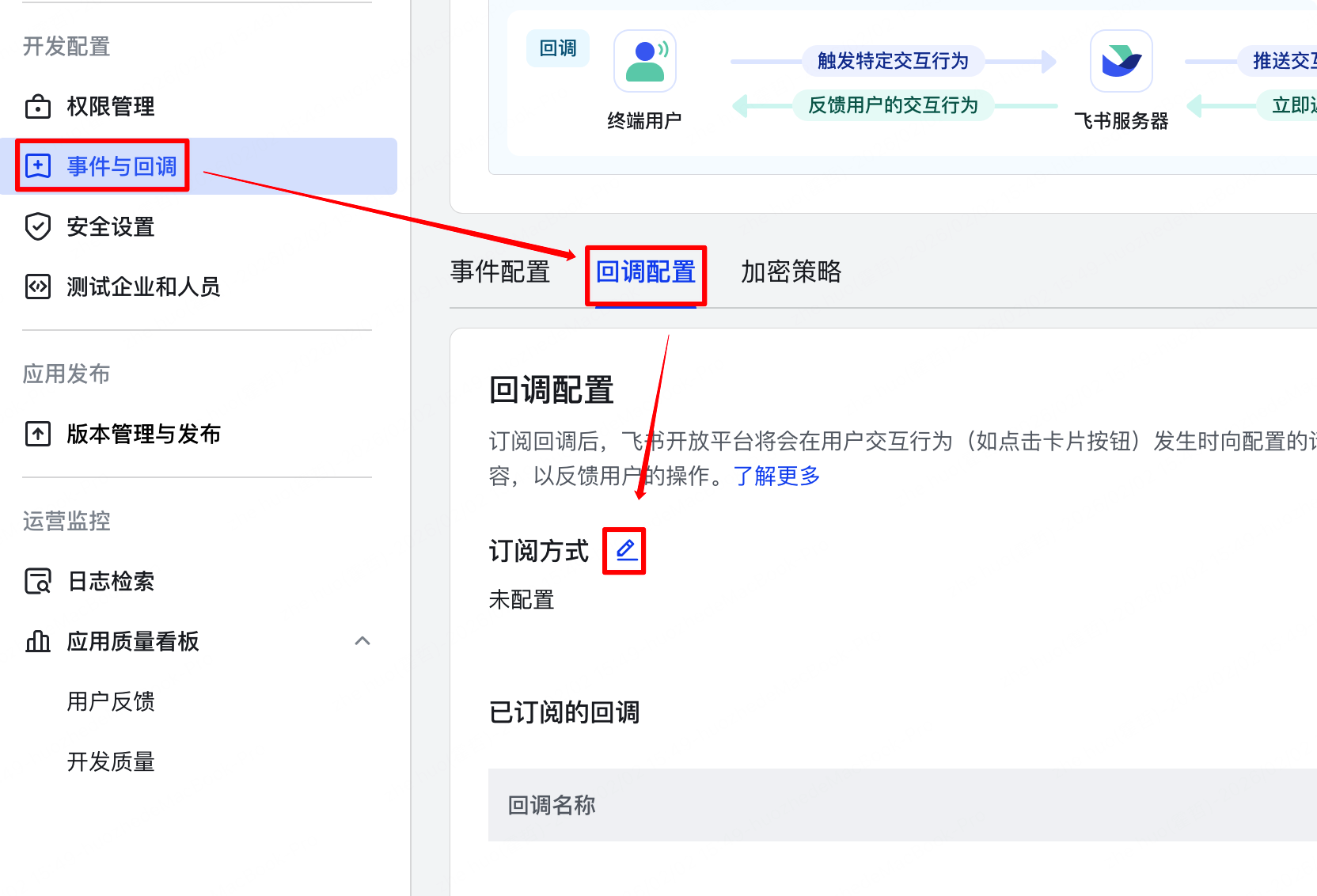Click the 测试企业和人员 code icon
This screenshot has width=1317, height=896.
[x=37, y=287]
